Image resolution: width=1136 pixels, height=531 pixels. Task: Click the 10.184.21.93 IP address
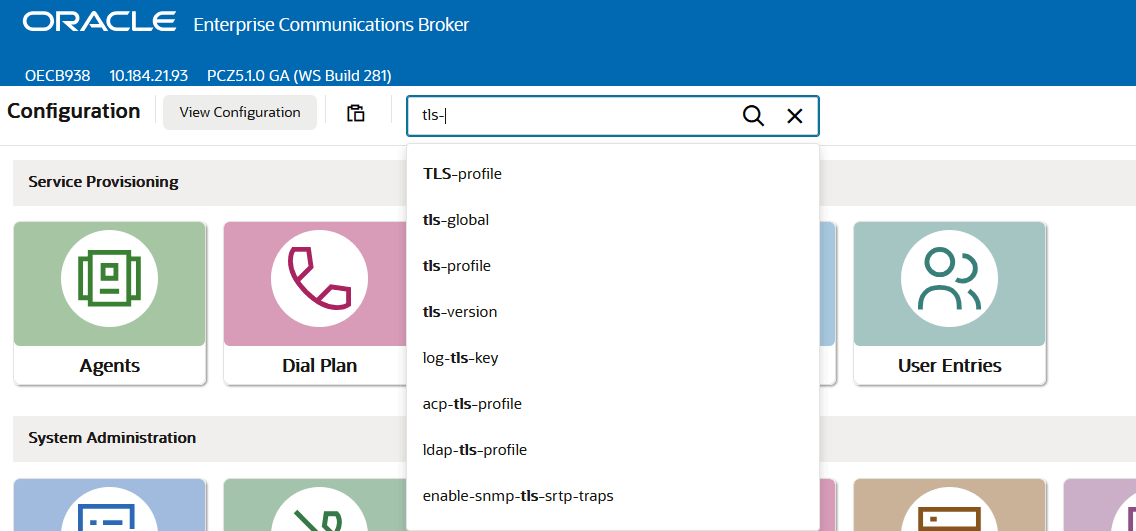149,75
